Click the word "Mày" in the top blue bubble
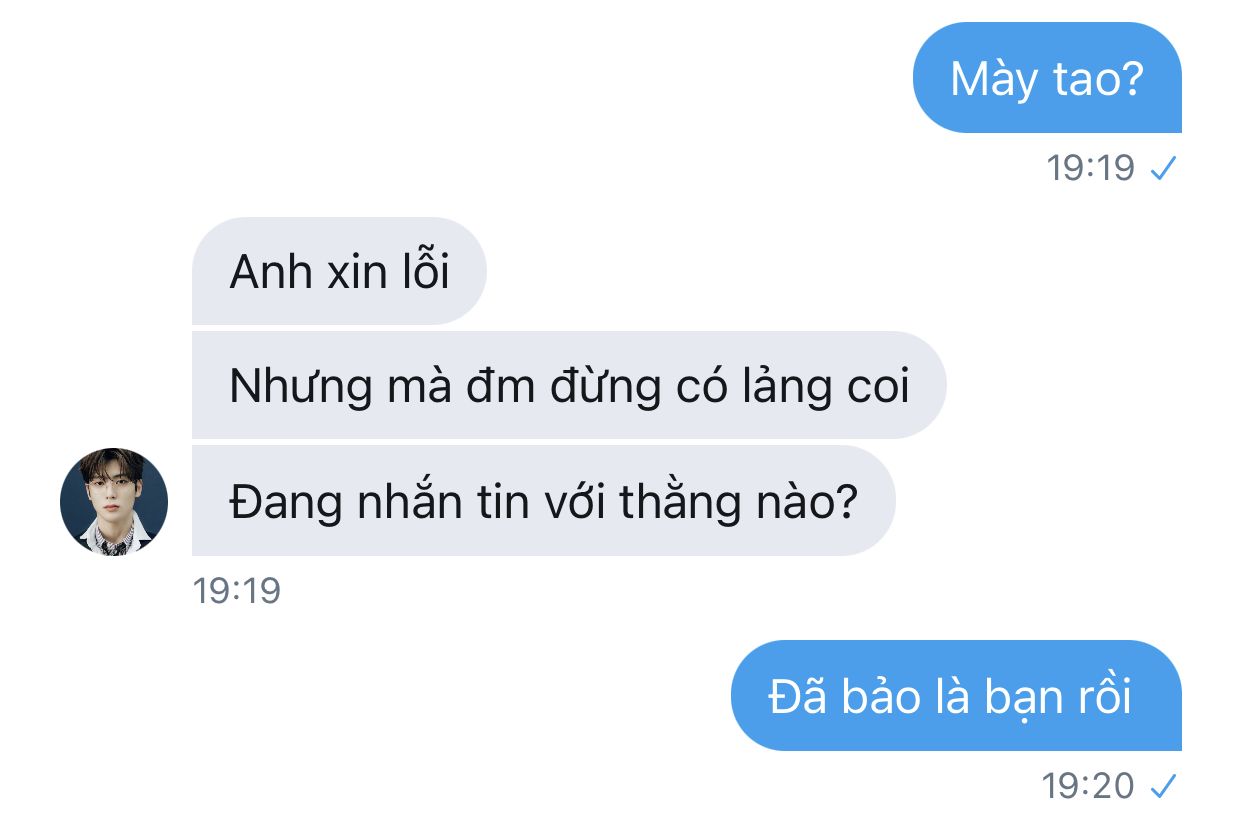This screenshot has width=1242, height=826. (x=981, y=79)
